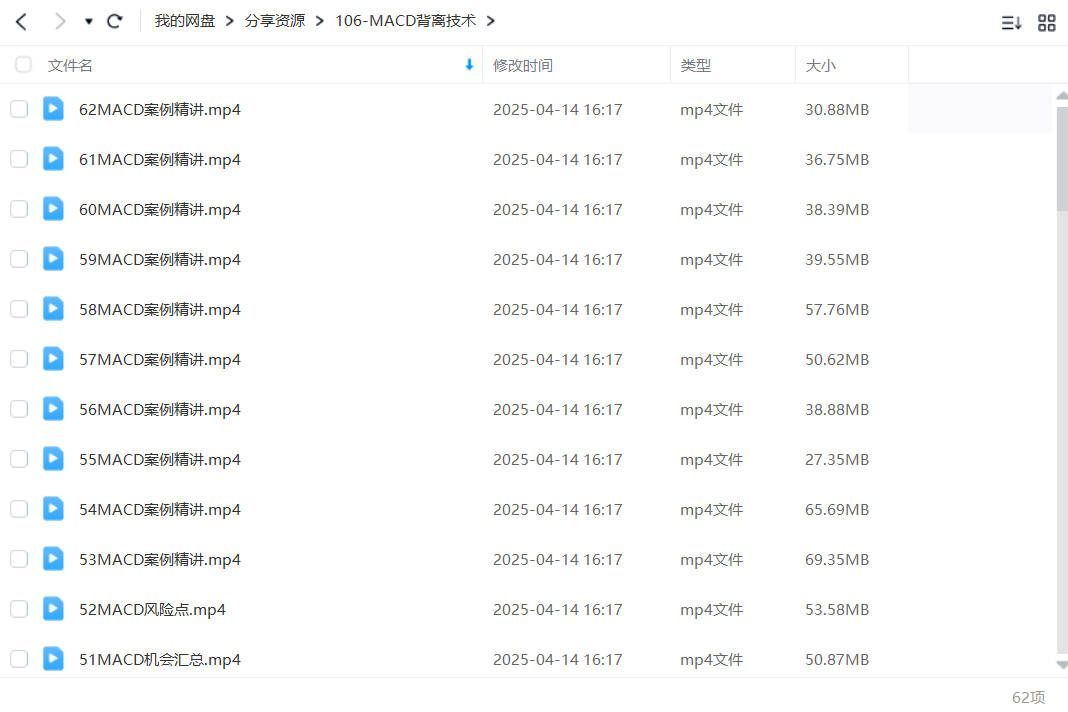Click video icon of 59MACD案例精讲.mp4

coord(53,259)
